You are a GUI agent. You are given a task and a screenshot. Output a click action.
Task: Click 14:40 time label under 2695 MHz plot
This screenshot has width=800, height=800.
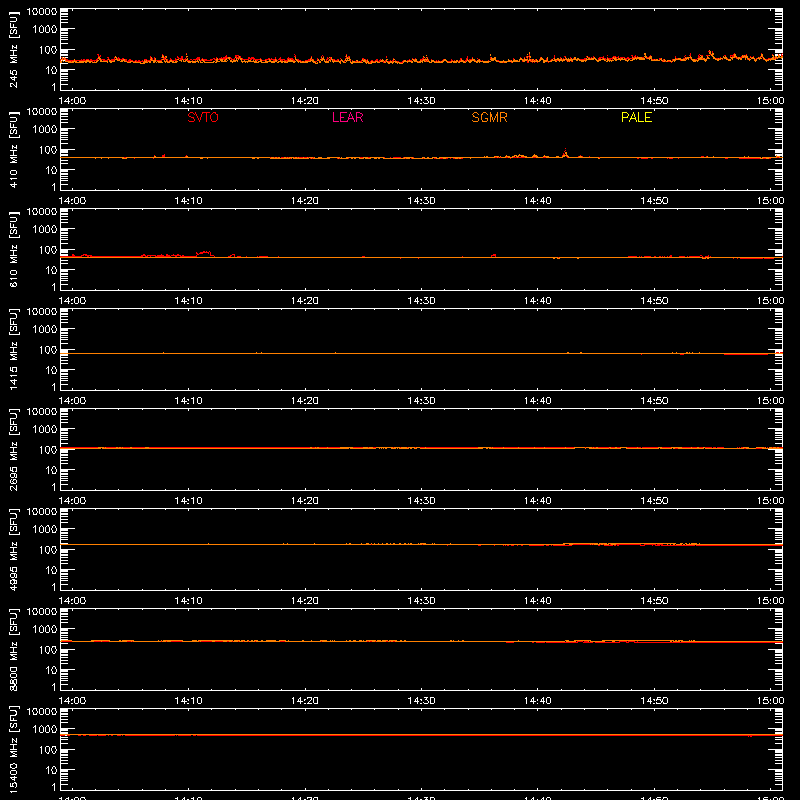click(x=538, y=501)
